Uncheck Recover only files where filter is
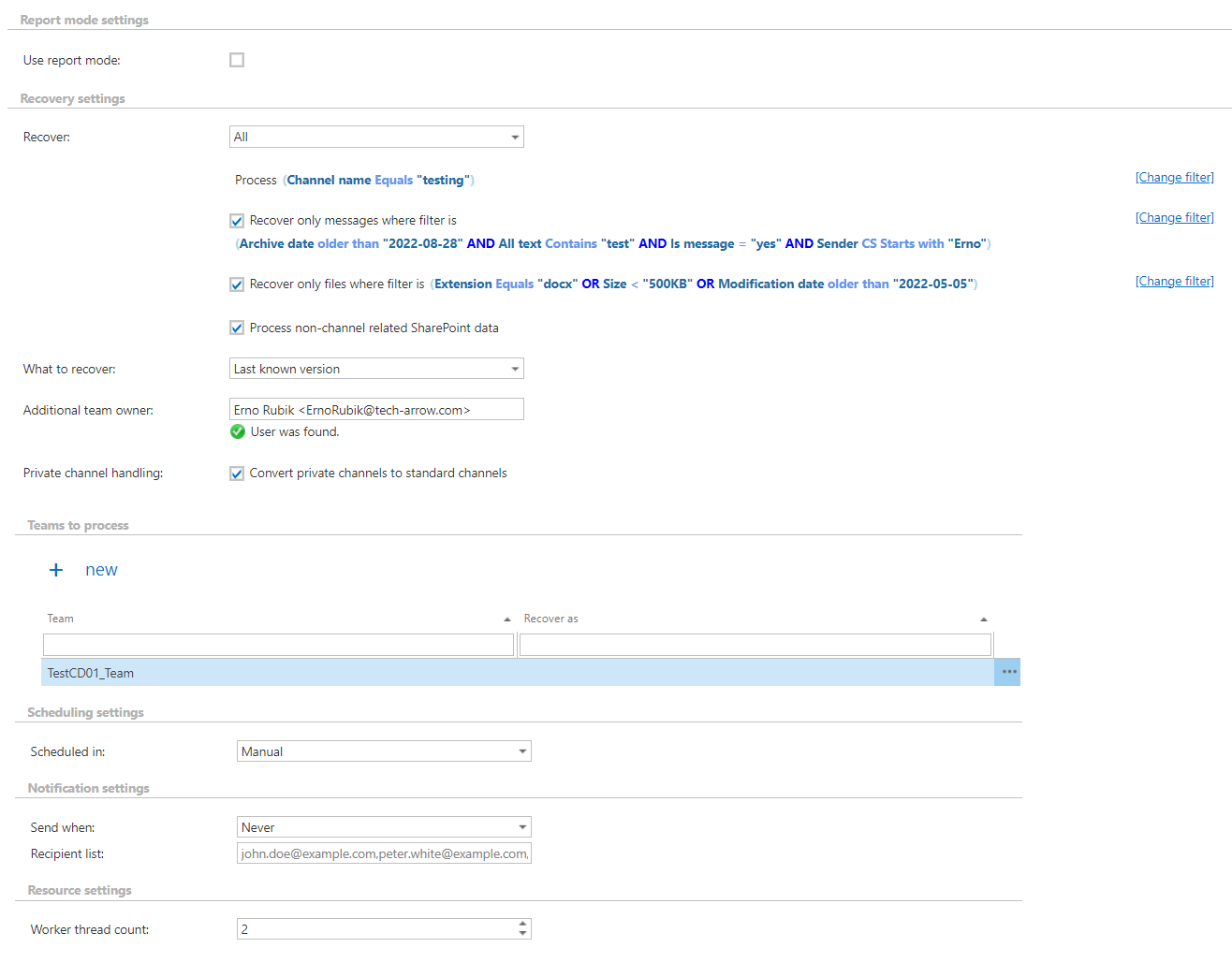 [237, 284]
